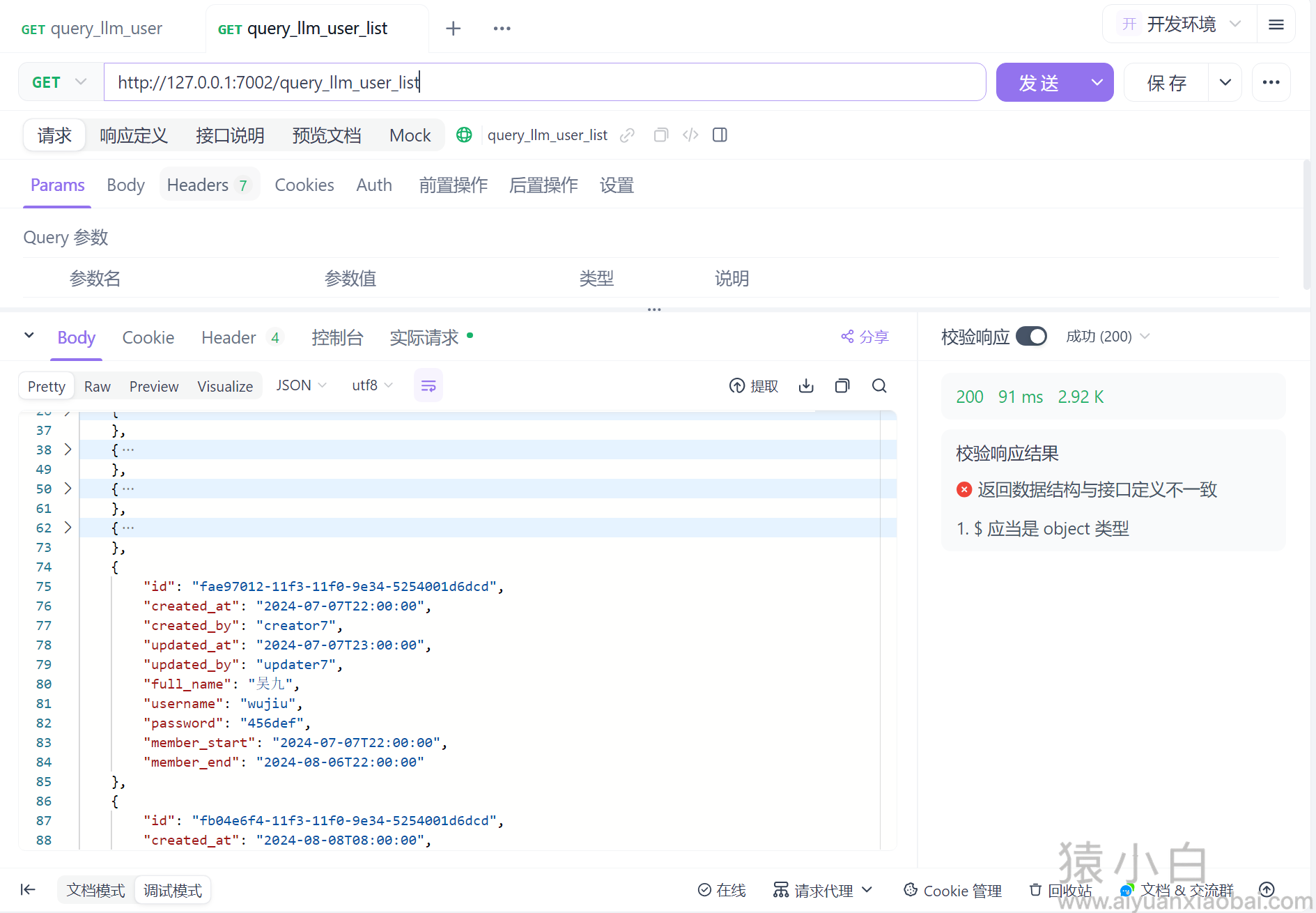Click the code generation icon
Image resolution: width=1316 pixels, height=913 pixels.
690,135
